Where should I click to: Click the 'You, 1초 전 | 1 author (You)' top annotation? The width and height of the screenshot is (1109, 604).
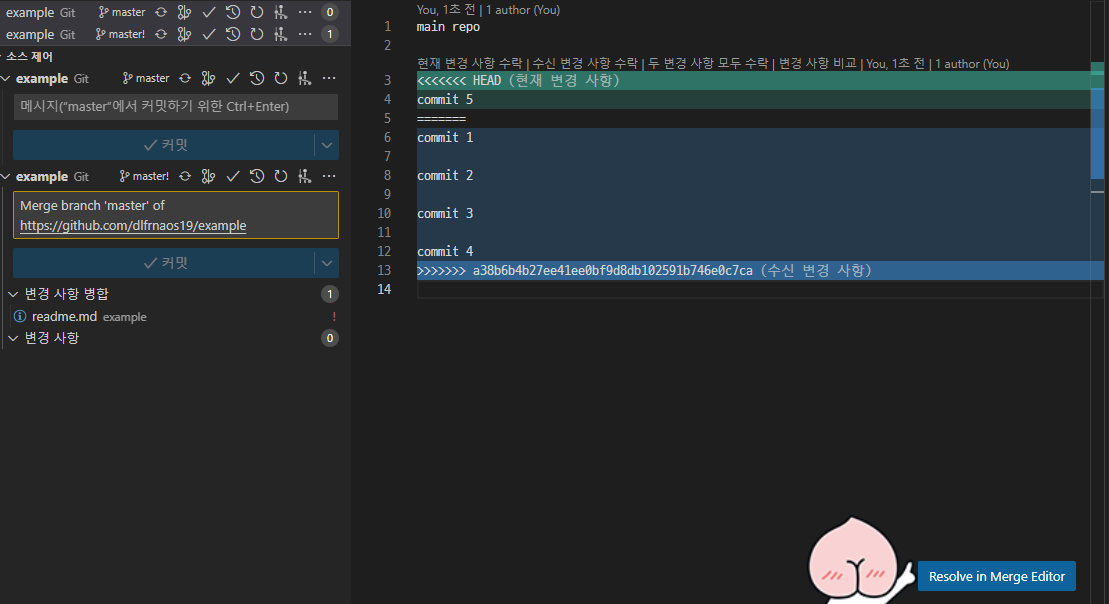[488, 10]
